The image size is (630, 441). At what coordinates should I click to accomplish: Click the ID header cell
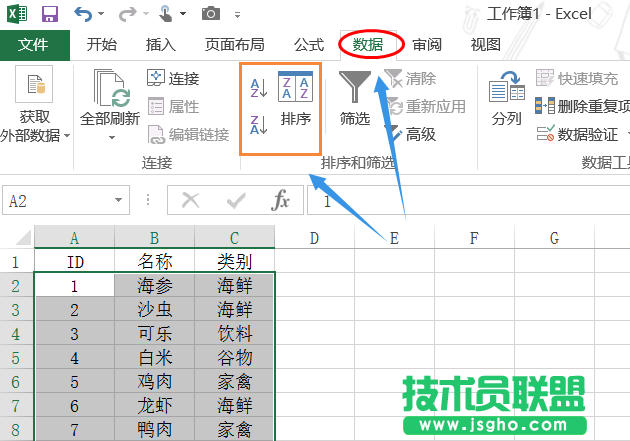coord(74,261)
